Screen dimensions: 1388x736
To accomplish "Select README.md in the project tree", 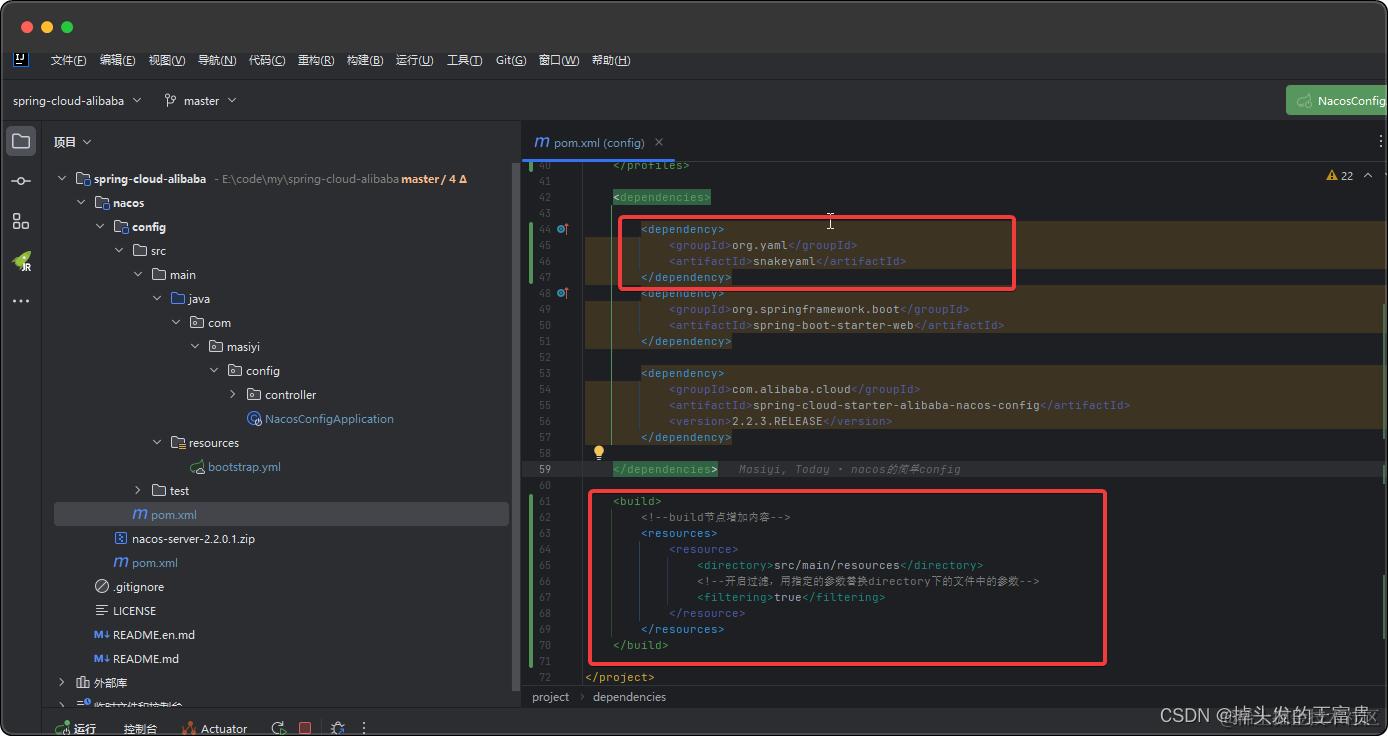I will coord(146,659).
